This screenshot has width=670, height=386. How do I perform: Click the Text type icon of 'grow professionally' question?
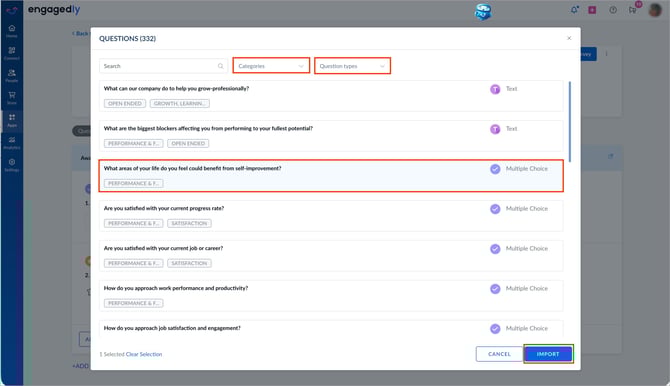(495, 89)
